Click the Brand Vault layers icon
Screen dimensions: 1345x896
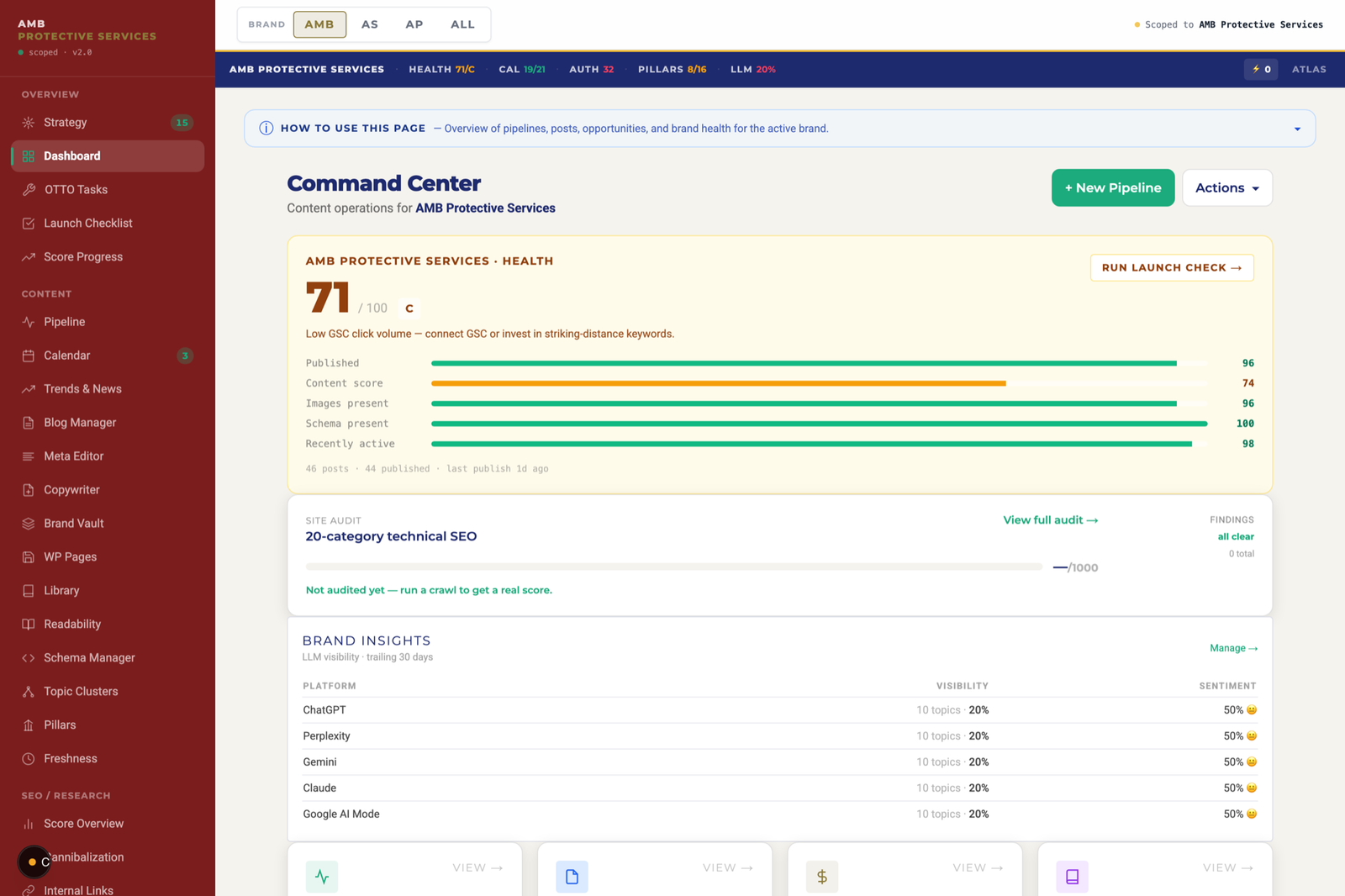(28, 524)
